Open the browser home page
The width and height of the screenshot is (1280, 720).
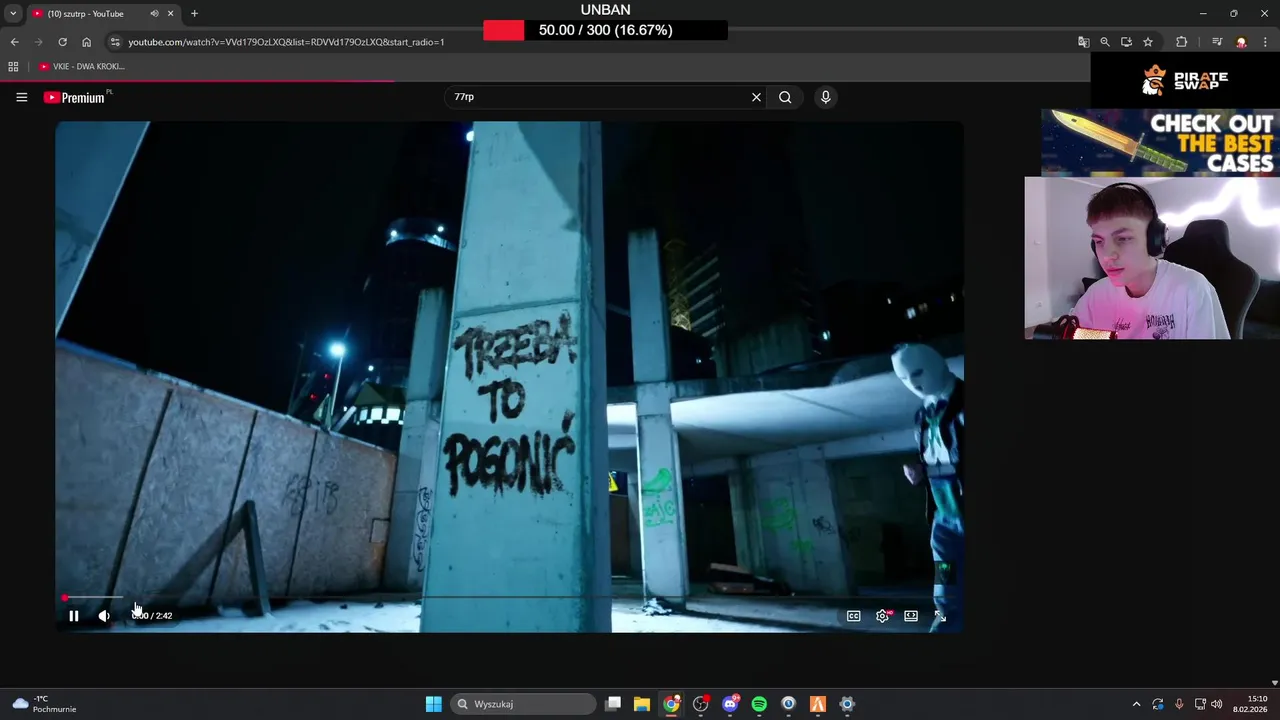click(x=86, y=42)
